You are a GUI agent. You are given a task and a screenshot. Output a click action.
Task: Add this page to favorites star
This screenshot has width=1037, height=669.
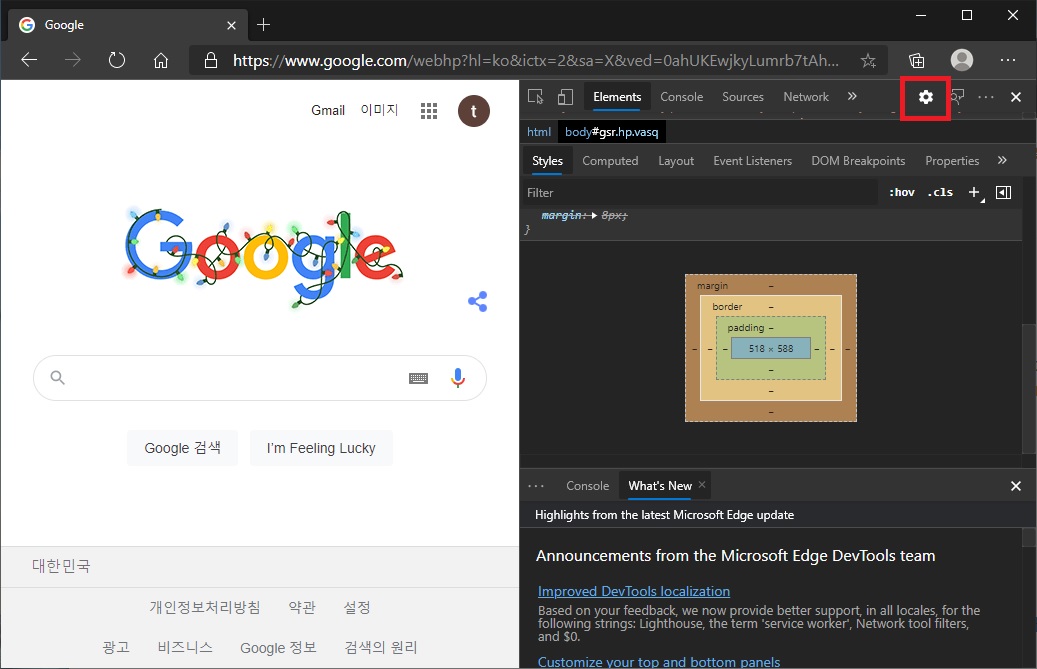868,61
